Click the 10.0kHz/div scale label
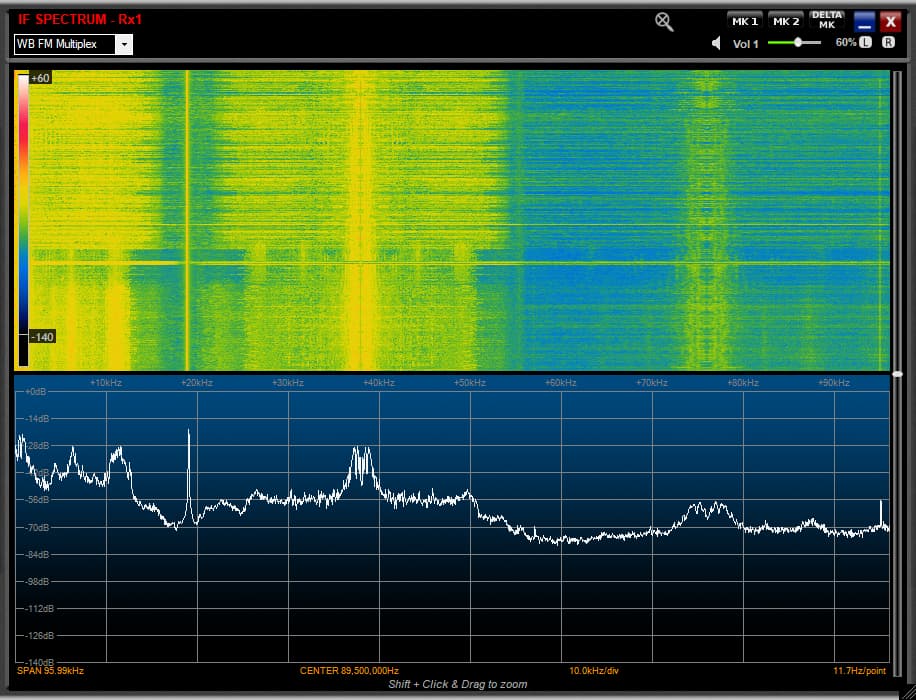Image resolution: width=916 pixels, height=700 pixels. pyautogui.click(x=594, y=670)
